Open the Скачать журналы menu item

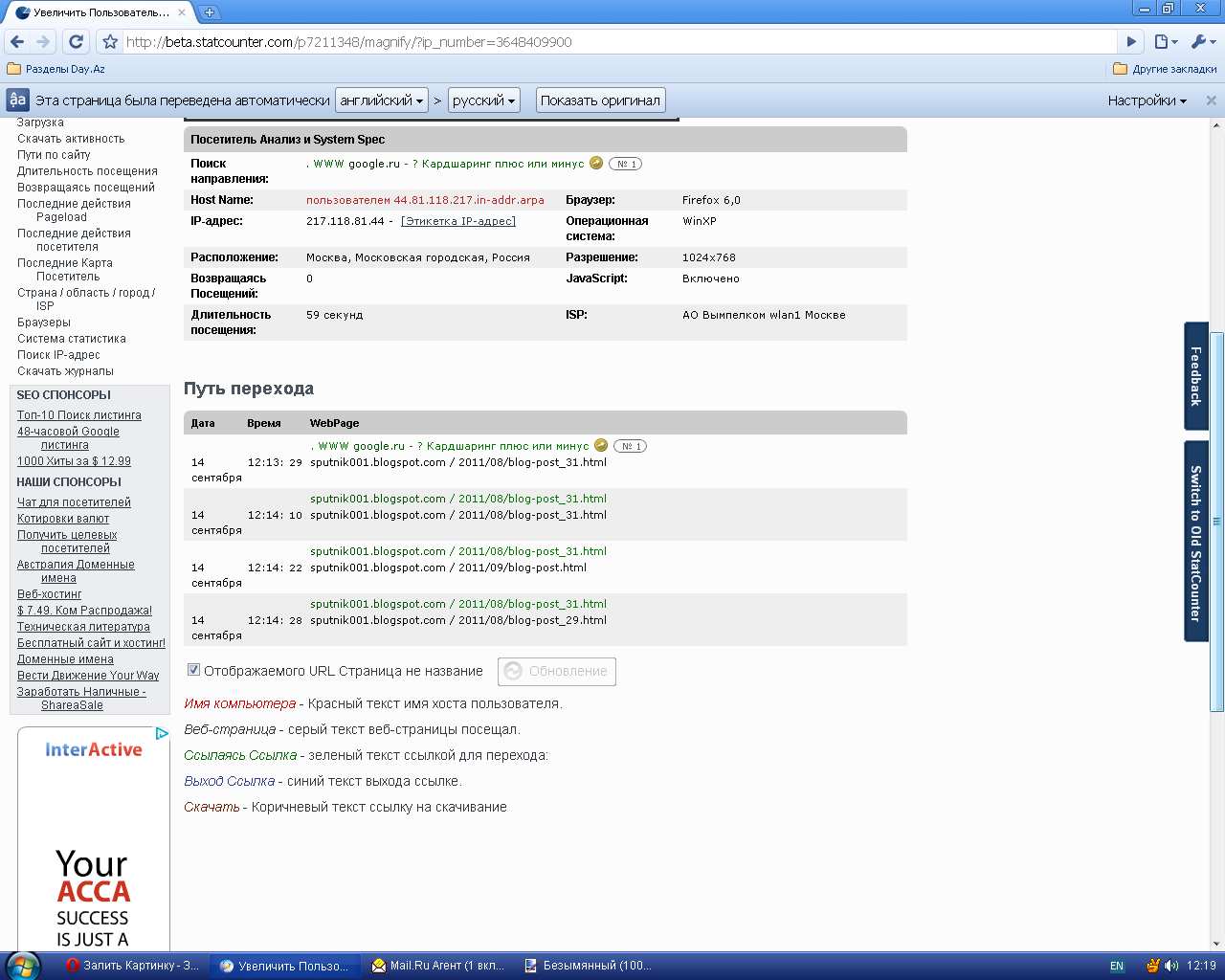pyautogui.click(x=65, y=371)
